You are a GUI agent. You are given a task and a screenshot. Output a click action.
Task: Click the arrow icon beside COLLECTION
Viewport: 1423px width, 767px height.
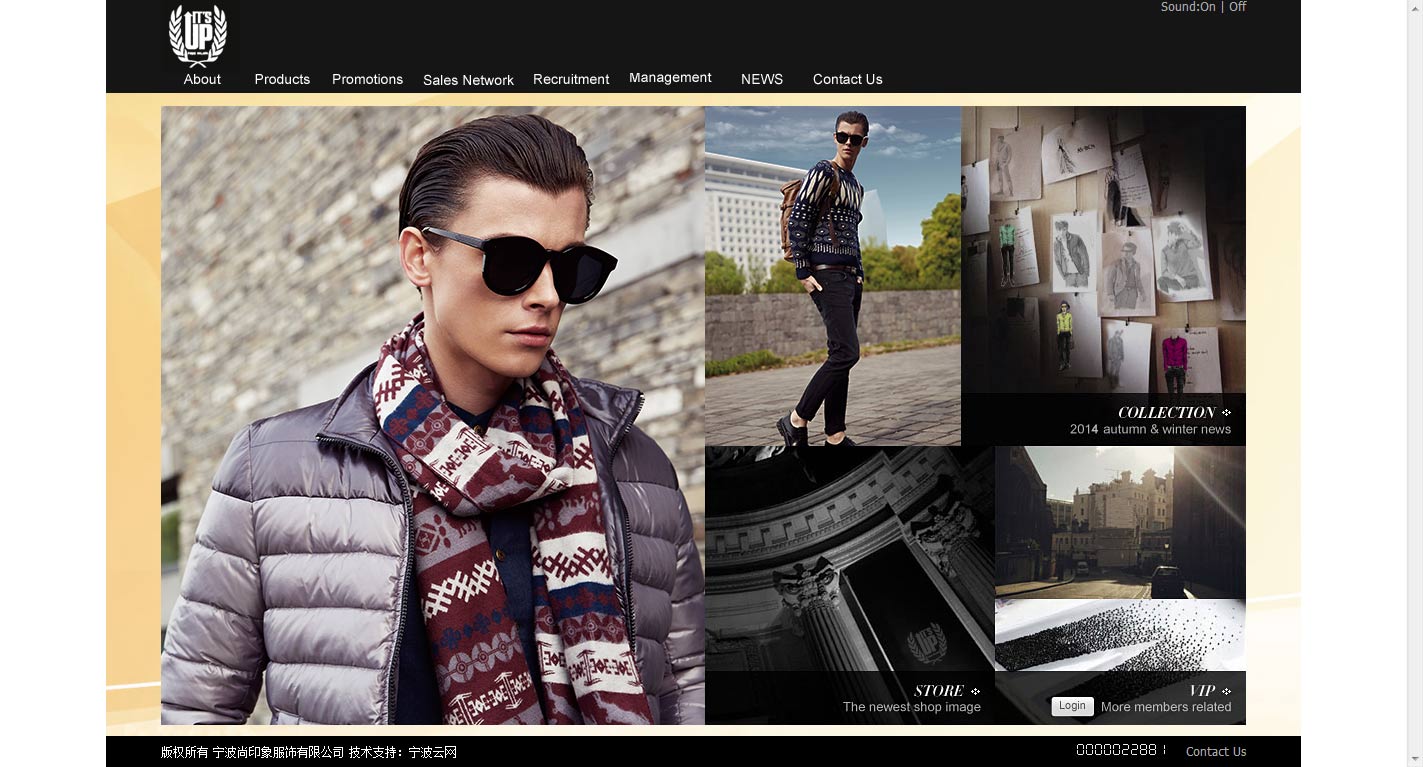(1227, 413)
